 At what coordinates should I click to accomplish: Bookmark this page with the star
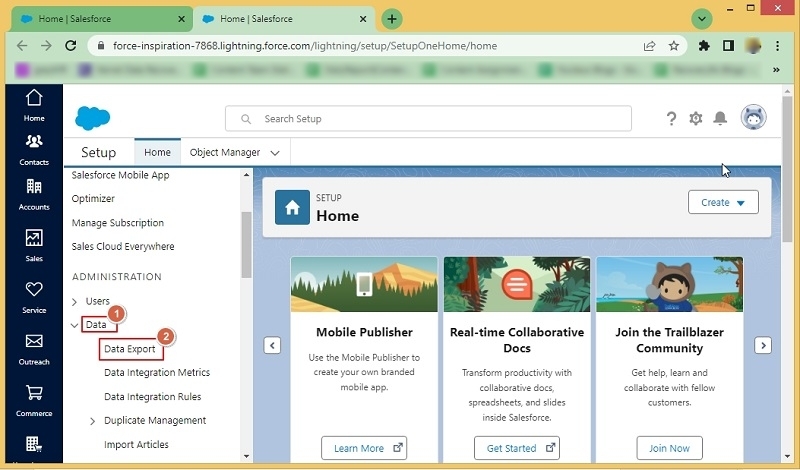click(674, 46)
